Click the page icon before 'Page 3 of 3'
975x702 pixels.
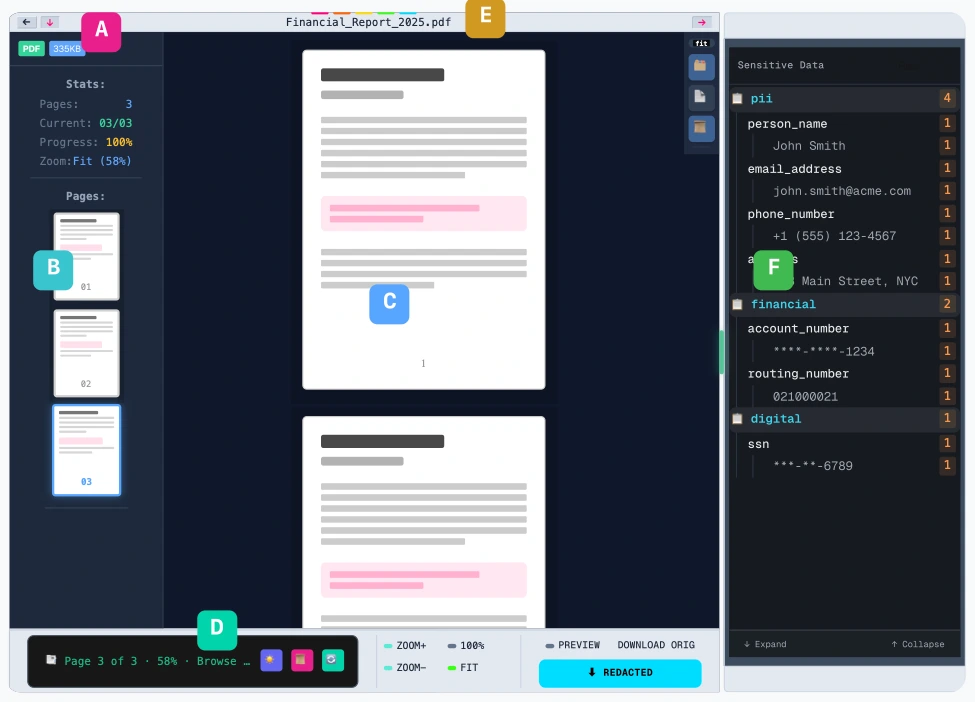[51, 660]
